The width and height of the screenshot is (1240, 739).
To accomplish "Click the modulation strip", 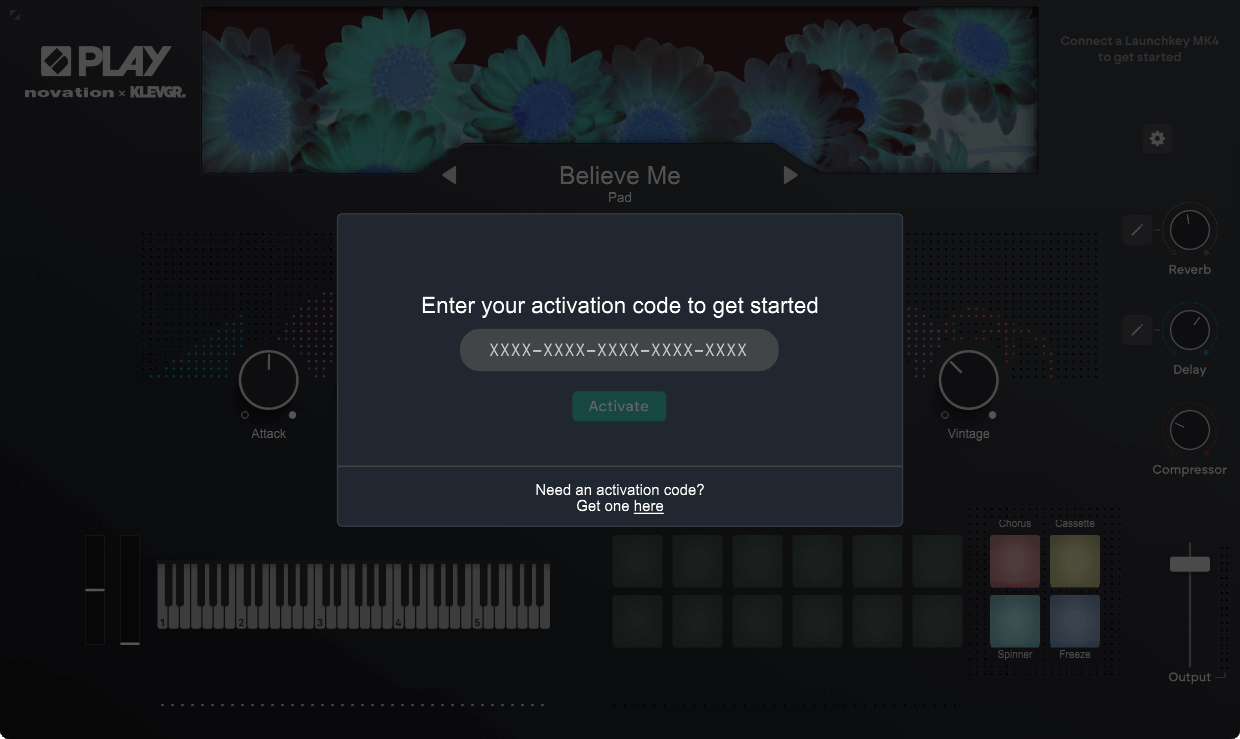I will (x=130, y=590).
